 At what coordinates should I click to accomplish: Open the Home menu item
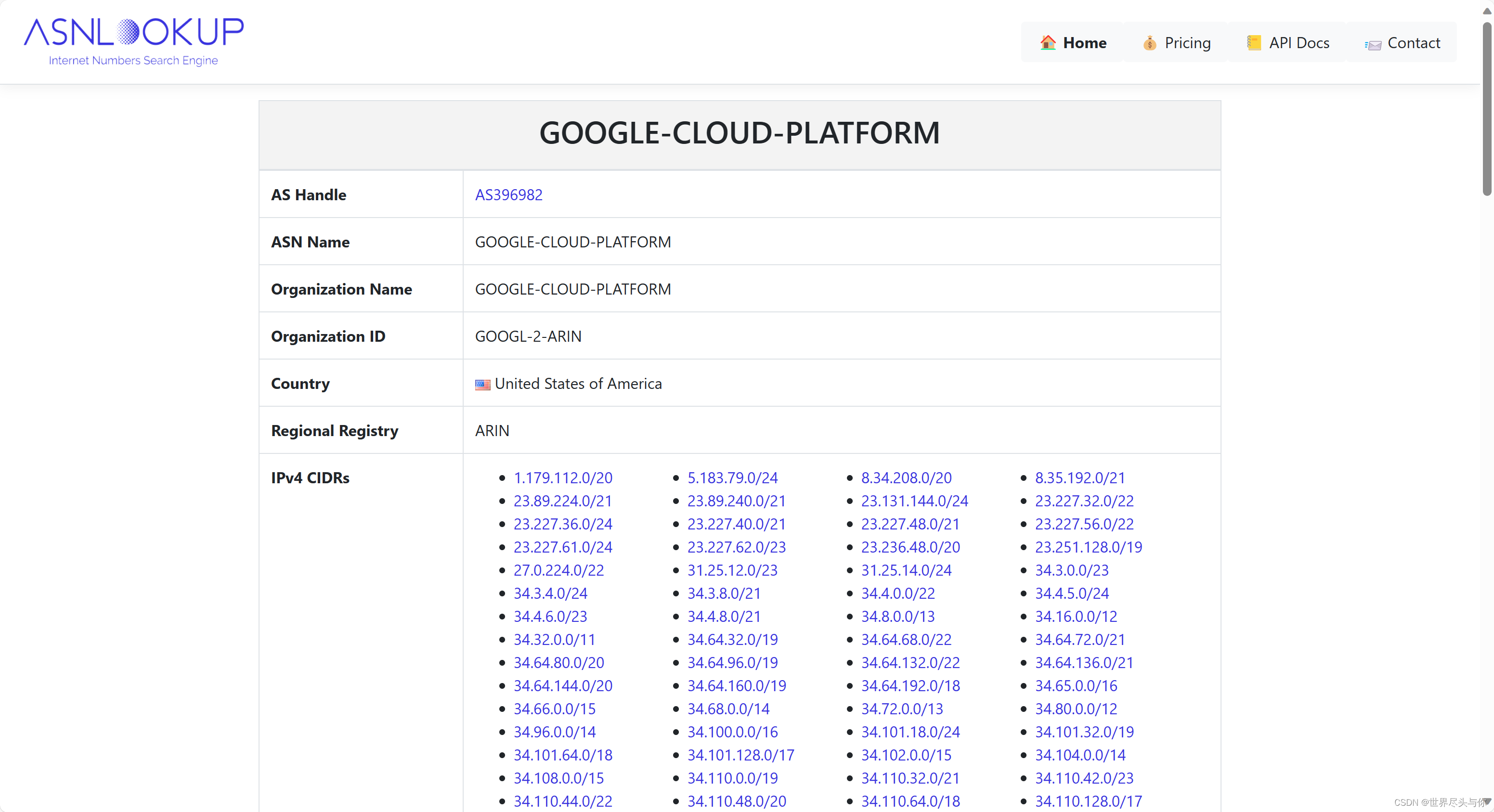point(1073,43)
